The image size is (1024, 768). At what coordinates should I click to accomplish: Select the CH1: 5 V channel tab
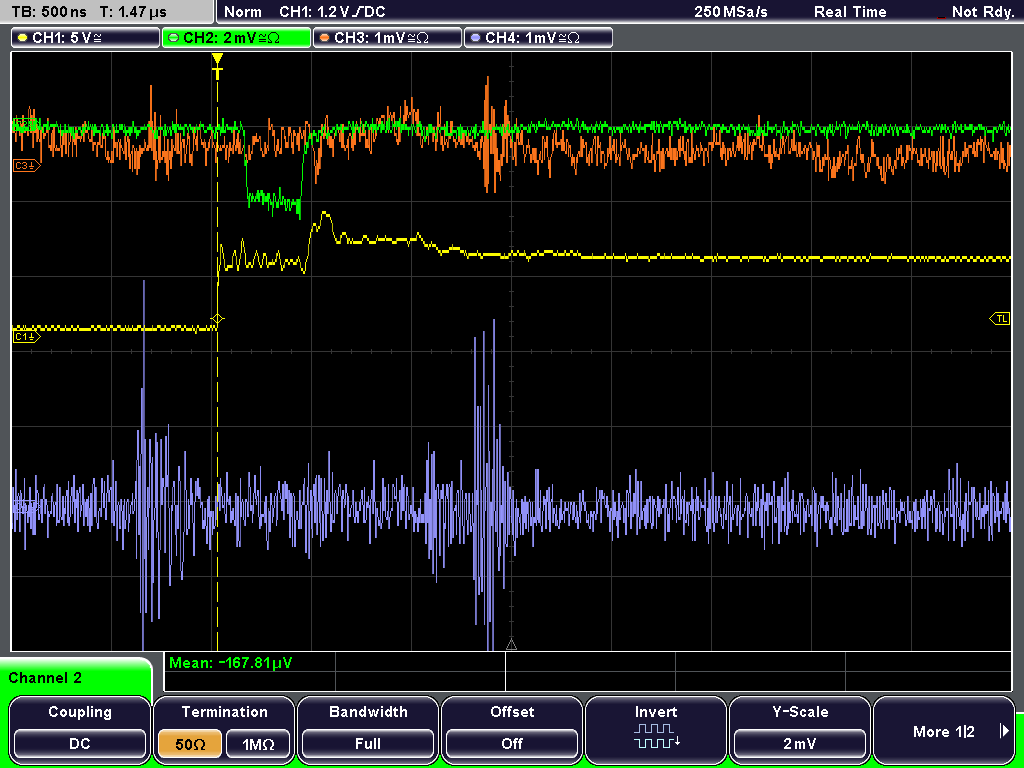pos(86,37)
